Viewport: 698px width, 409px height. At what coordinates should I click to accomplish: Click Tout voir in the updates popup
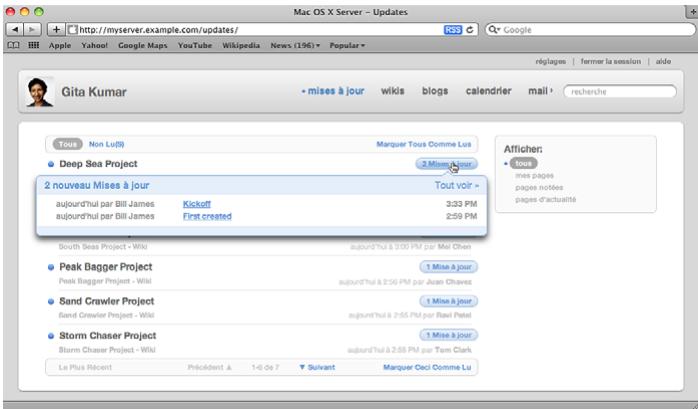click(457, 185)
